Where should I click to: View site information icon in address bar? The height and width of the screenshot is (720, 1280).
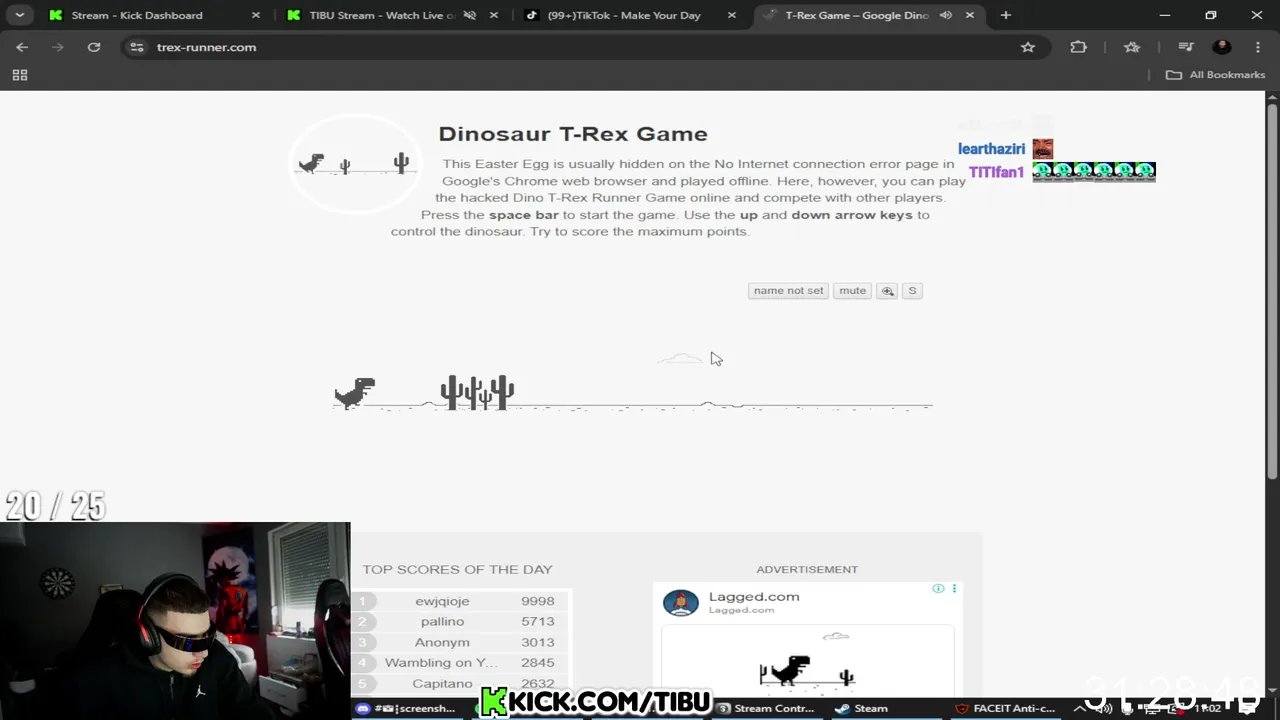[137, 47]
